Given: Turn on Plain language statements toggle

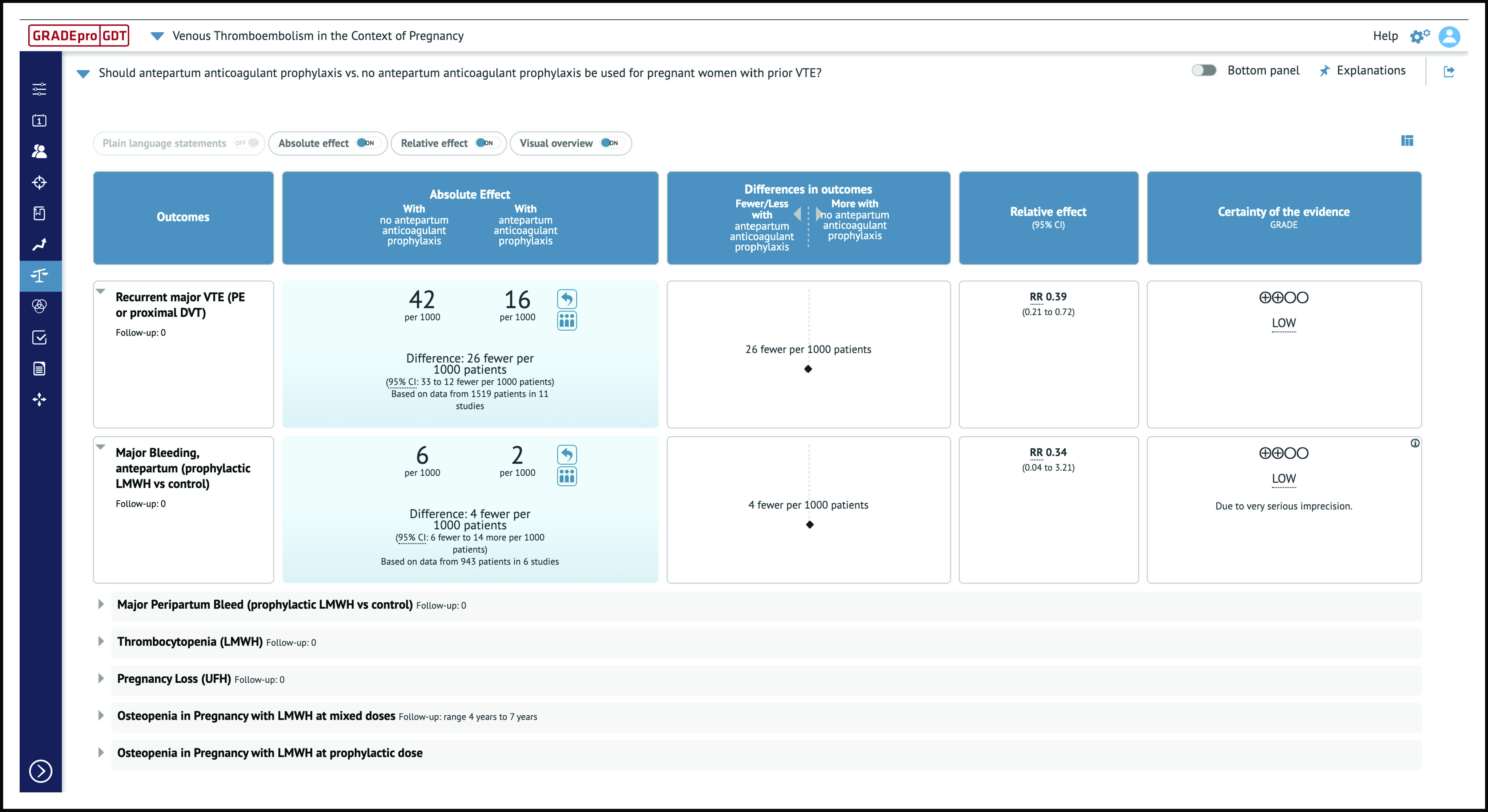Looking at the screenshot, I should click(247, 143).
